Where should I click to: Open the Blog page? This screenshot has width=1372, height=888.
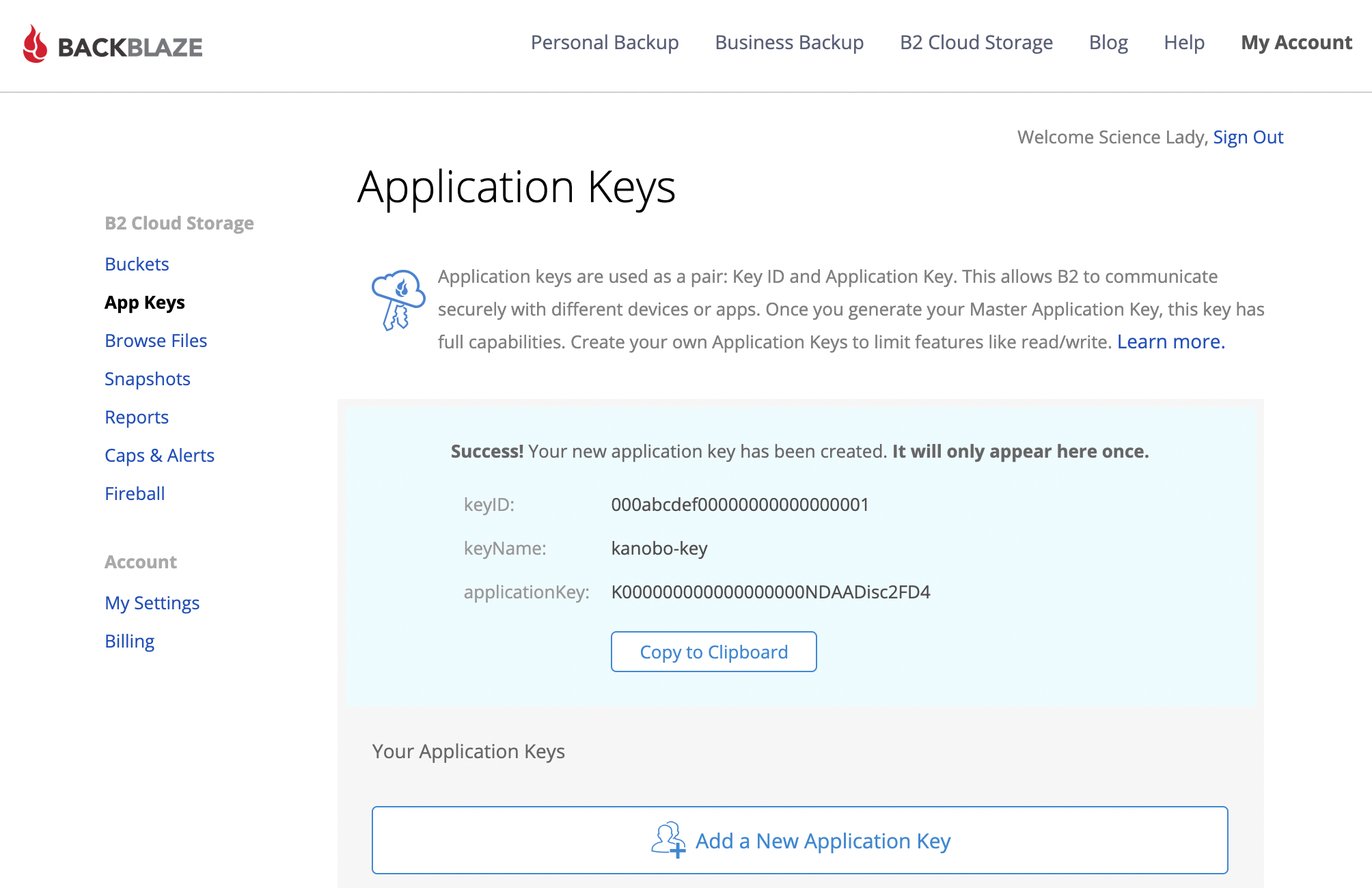(x=1108, y=42)
